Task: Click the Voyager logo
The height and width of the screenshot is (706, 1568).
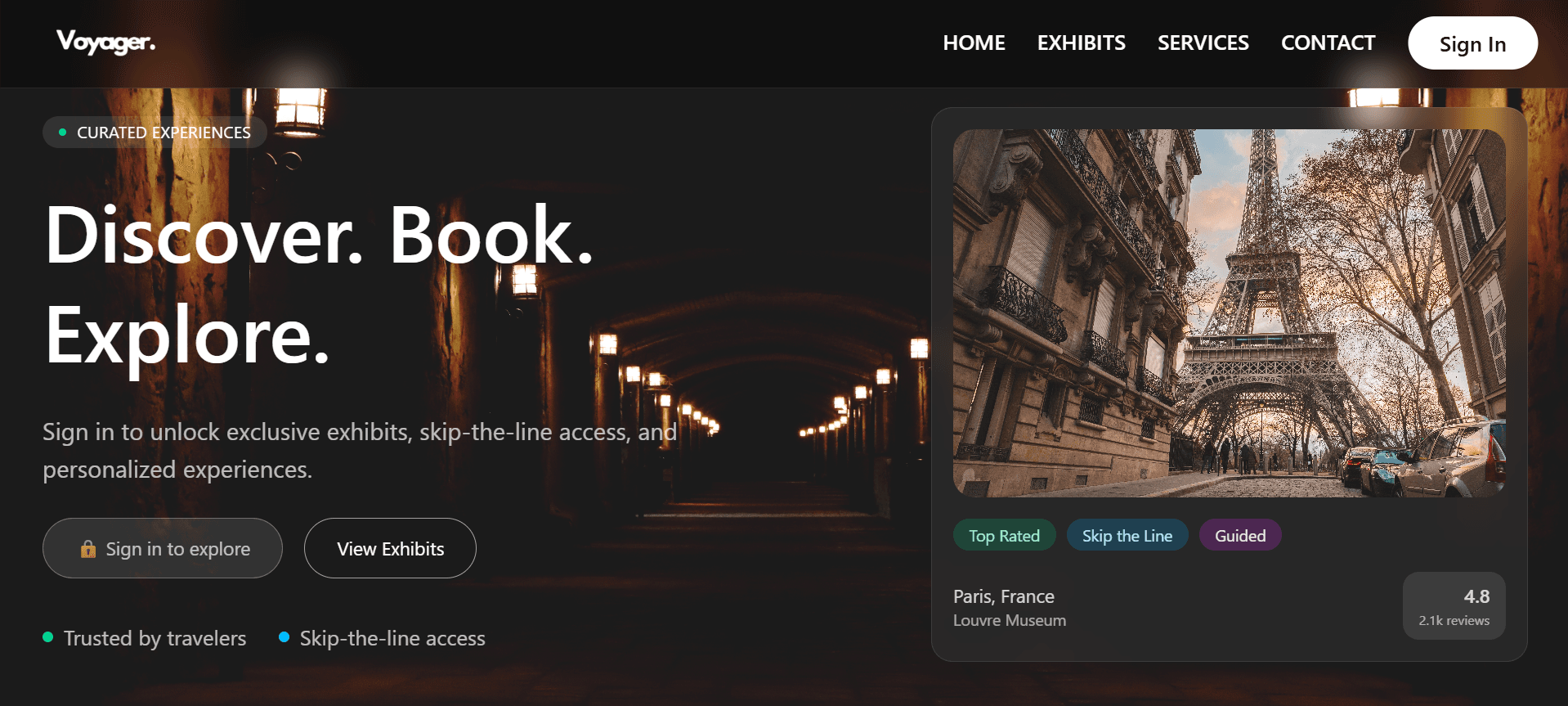Action: 106,42
